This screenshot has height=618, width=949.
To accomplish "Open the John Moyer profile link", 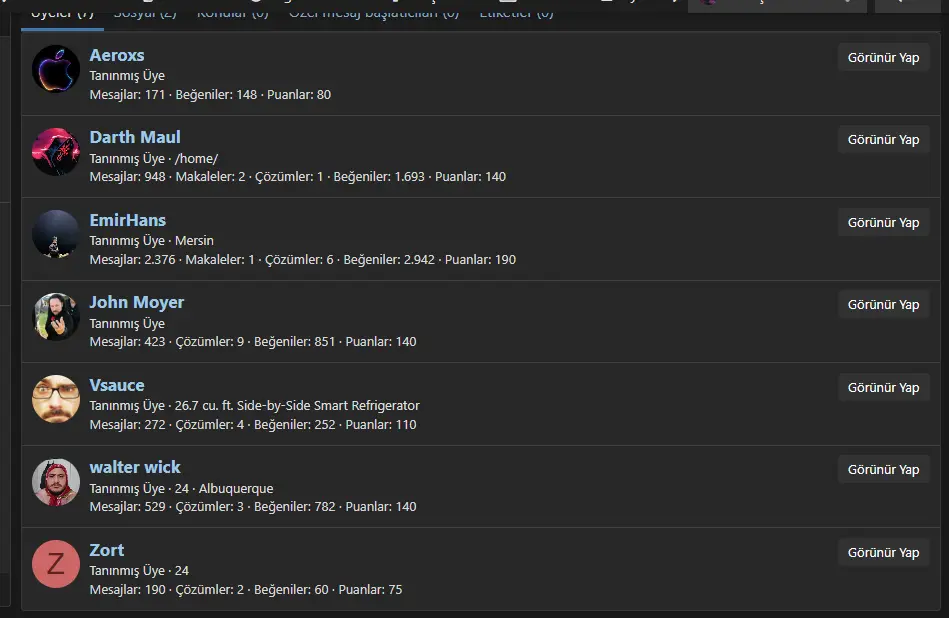I will [x=137, y=302].
